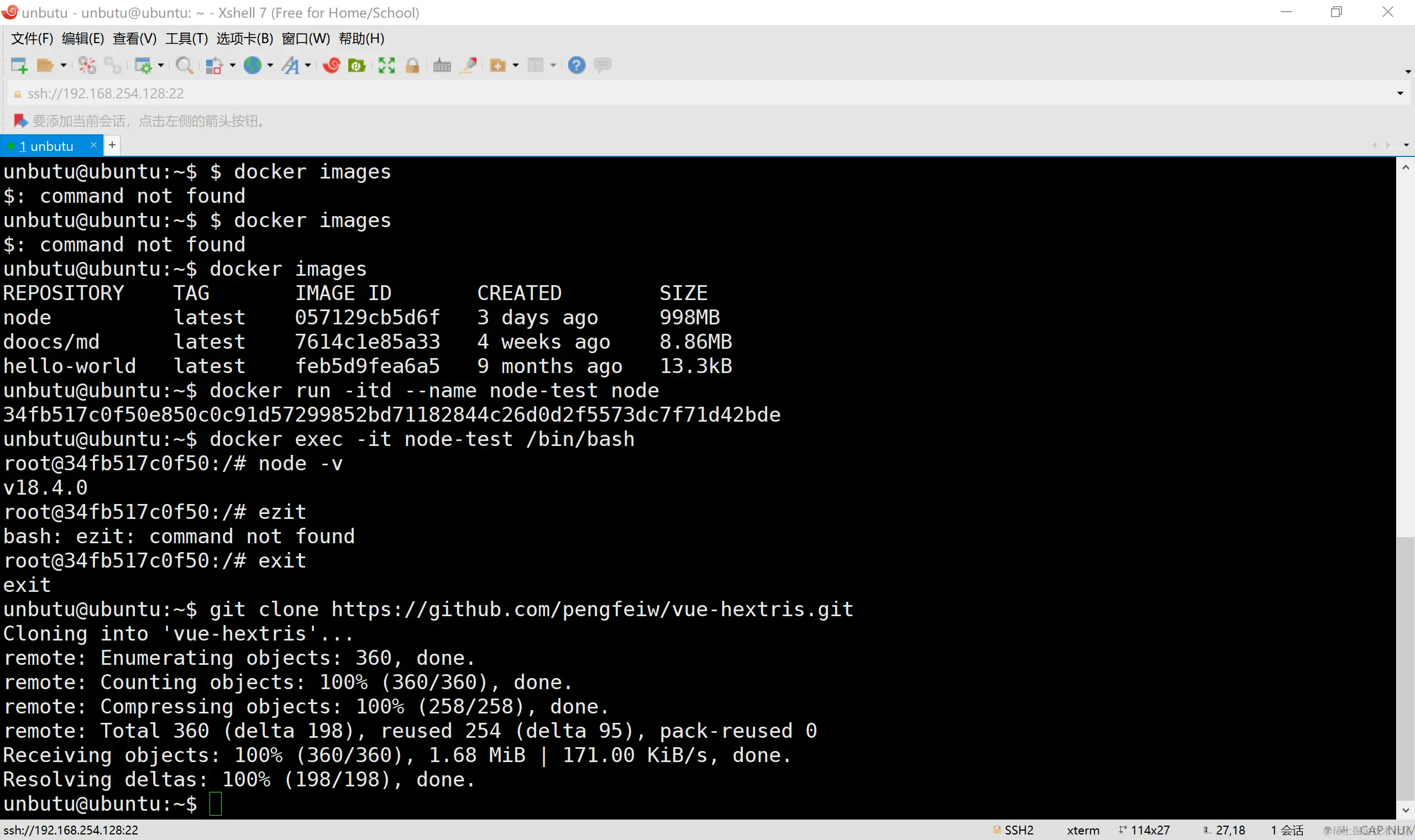The image size is (1415, 840).
Task: Click the red Xmanager swirl icon
Action: pos(331,66)
